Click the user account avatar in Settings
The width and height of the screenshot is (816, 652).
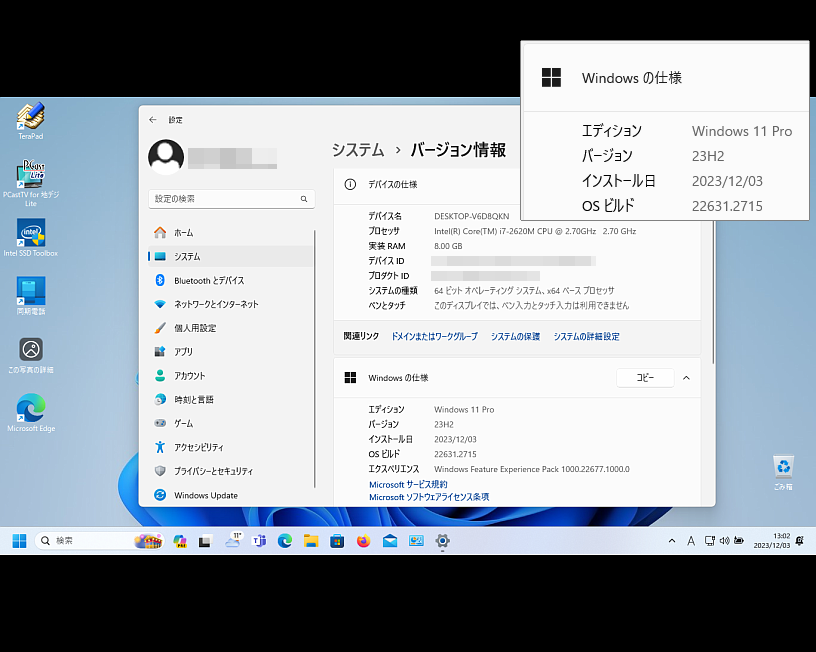166,157
